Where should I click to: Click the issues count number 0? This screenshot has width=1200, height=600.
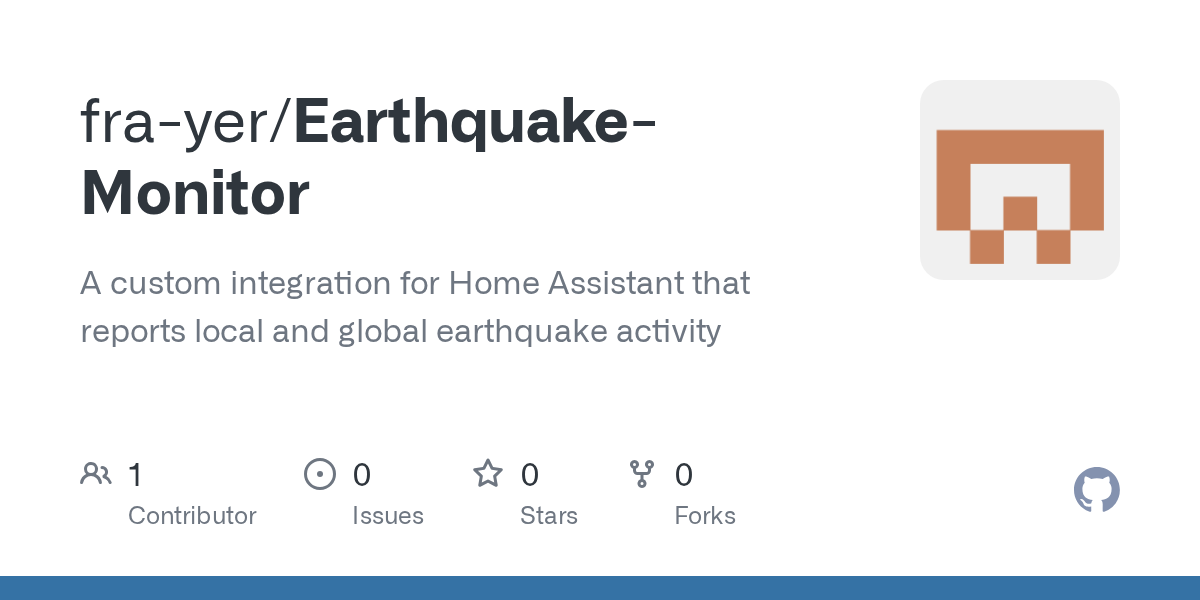[x=361, y=474]
